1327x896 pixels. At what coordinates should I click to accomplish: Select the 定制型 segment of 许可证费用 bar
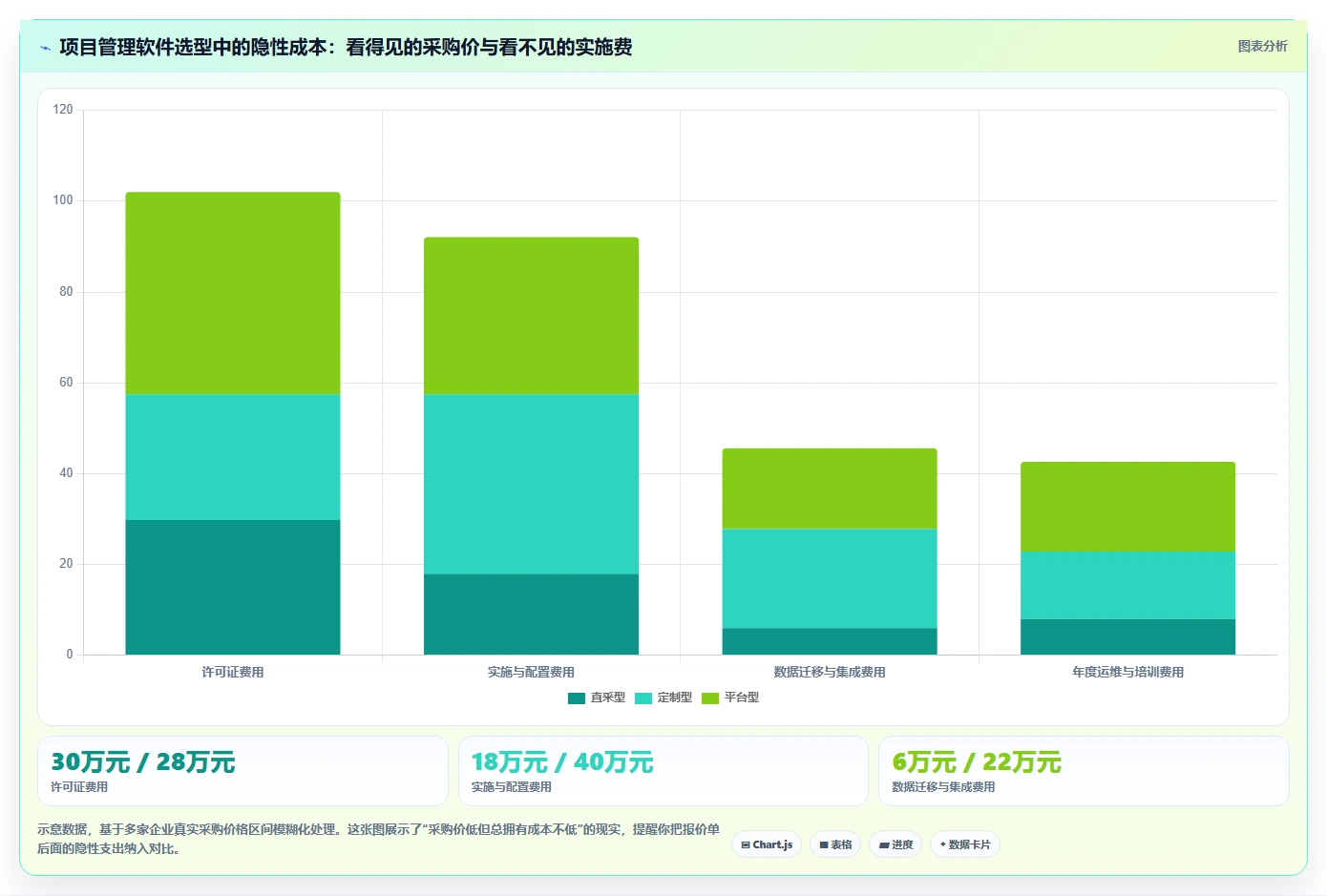click(x=233, y=457)
